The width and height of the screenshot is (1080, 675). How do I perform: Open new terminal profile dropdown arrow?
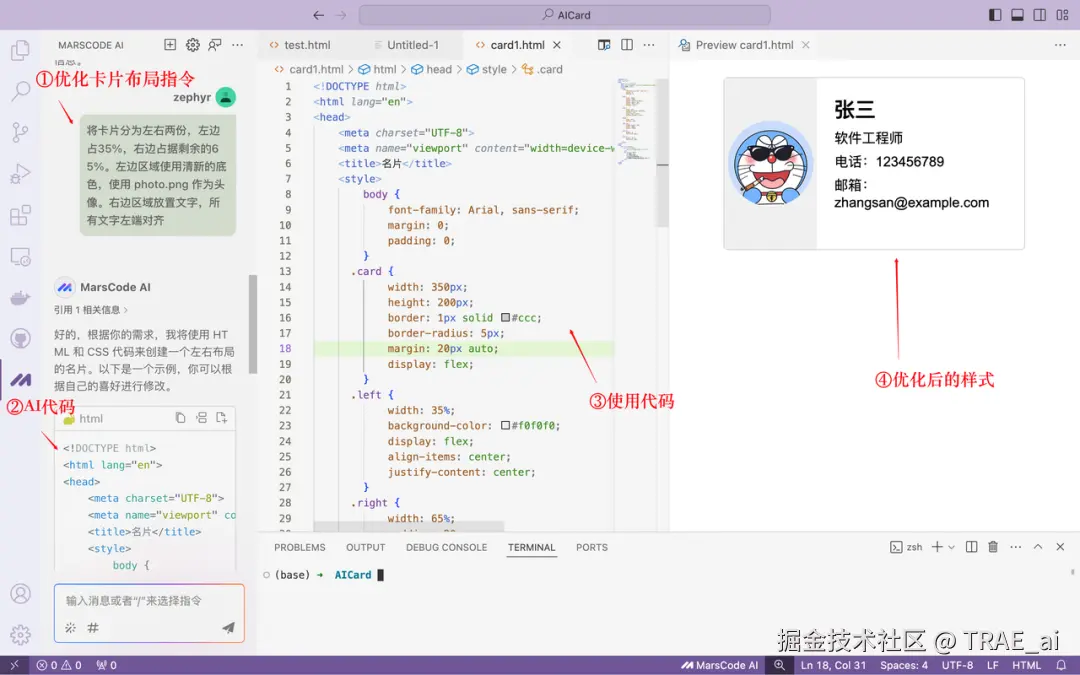pos(951,548)
